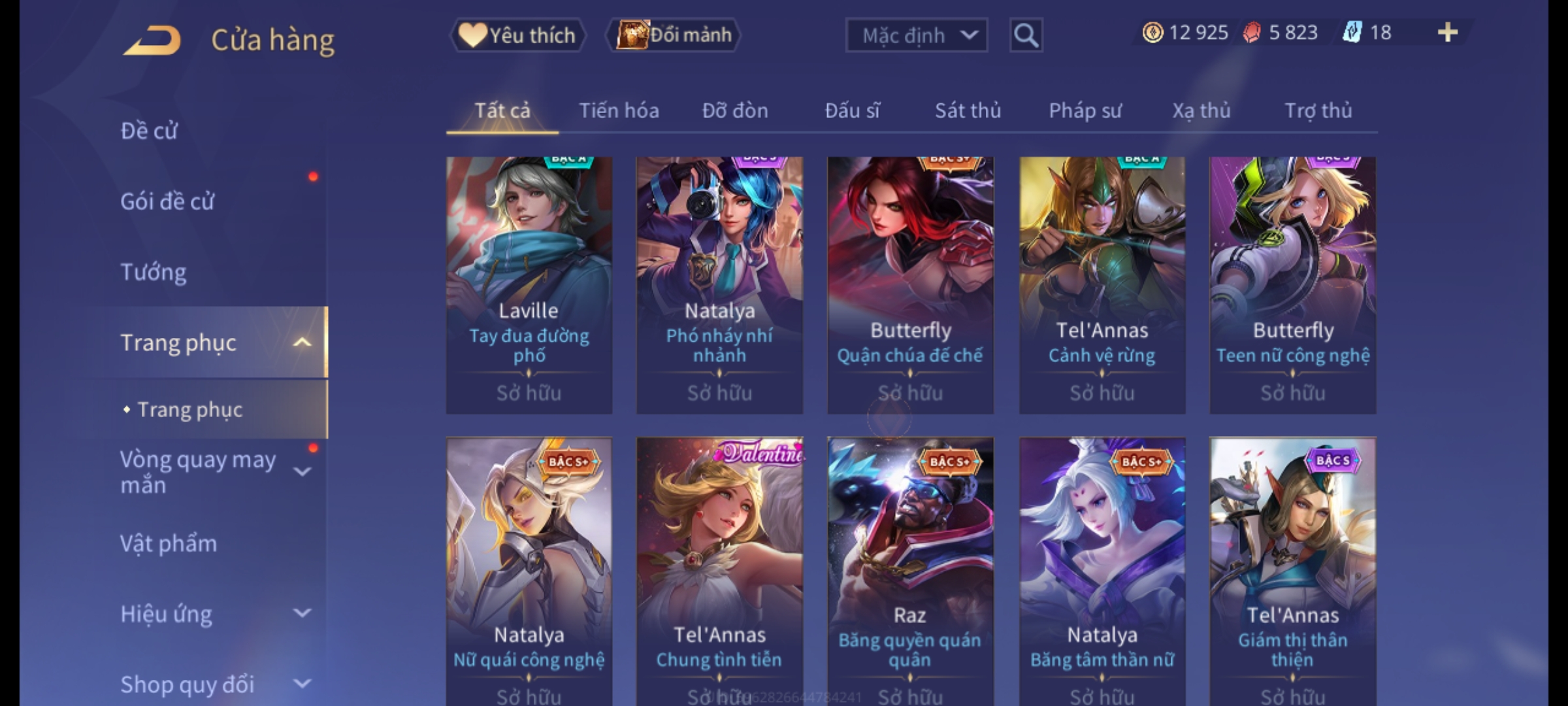Select the Tiến hóa tab
The height and width of the screenshot is (706, 1568).
click(619, 110)
